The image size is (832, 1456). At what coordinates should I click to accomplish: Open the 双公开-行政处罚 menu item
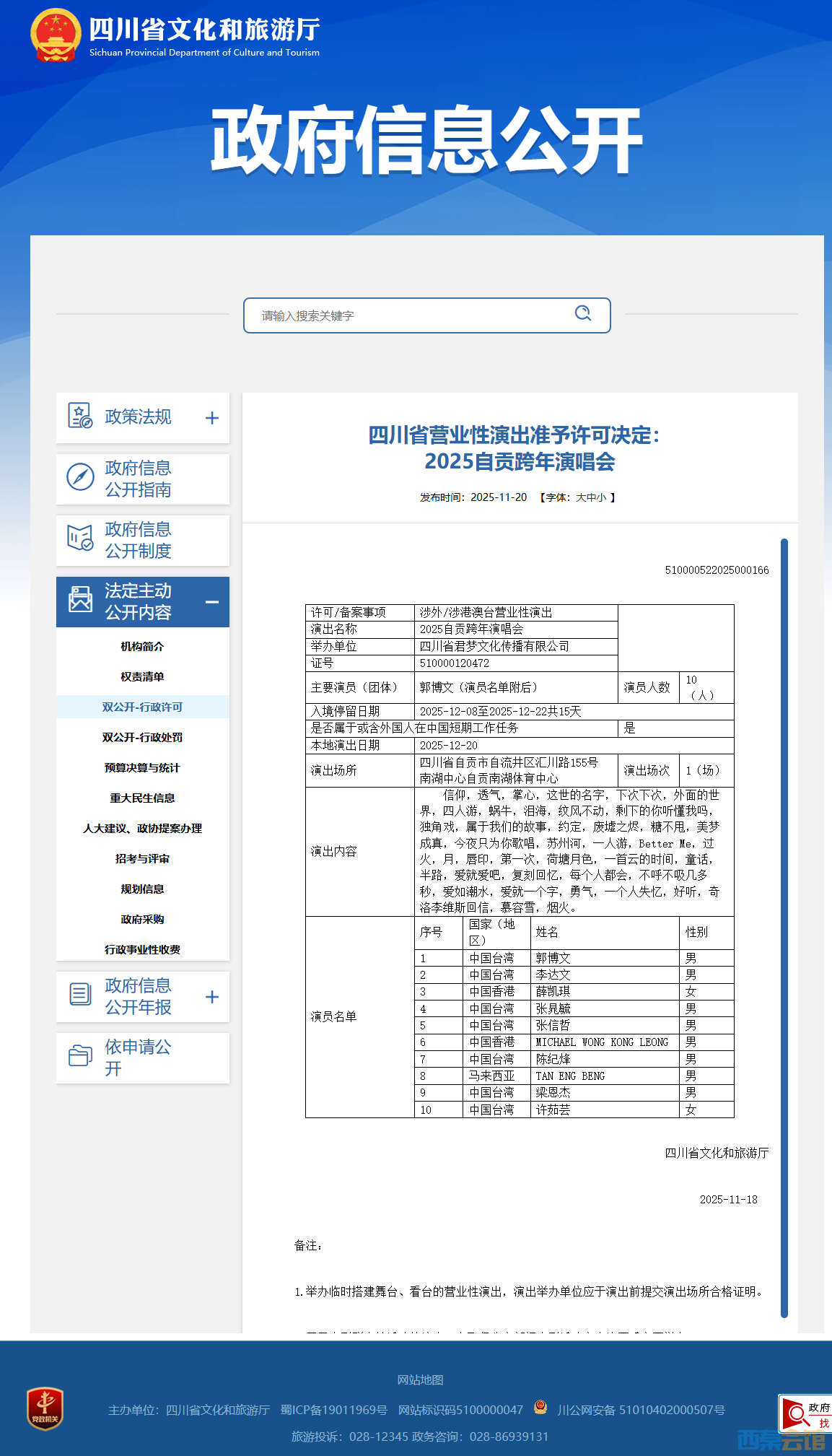142,738
